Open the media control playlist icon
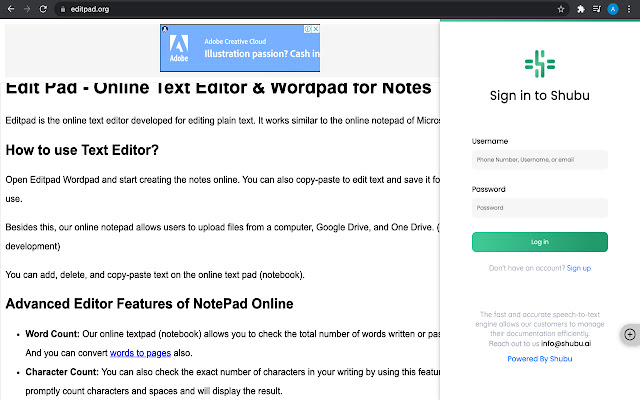 (x=596, y=9)
